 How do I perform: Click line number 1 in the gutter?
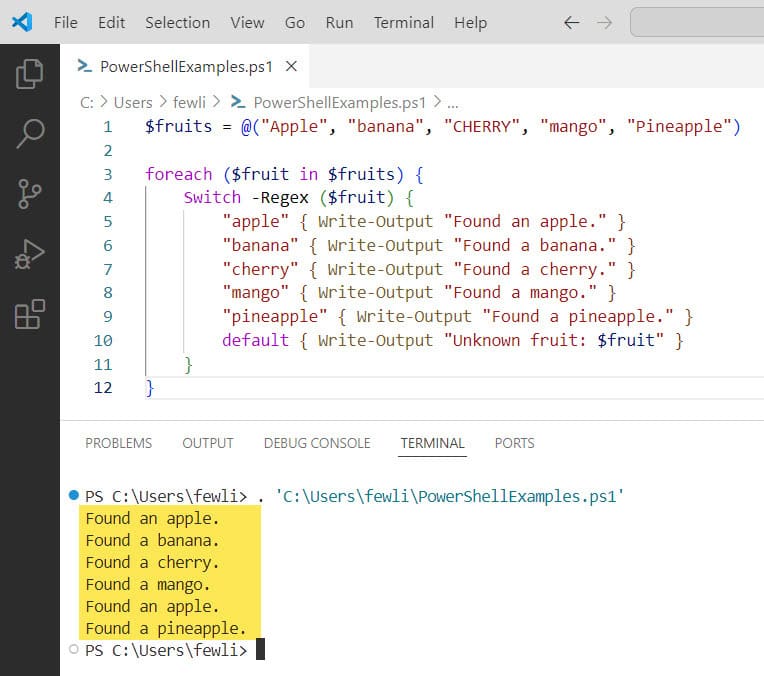(x=108, y=127)
